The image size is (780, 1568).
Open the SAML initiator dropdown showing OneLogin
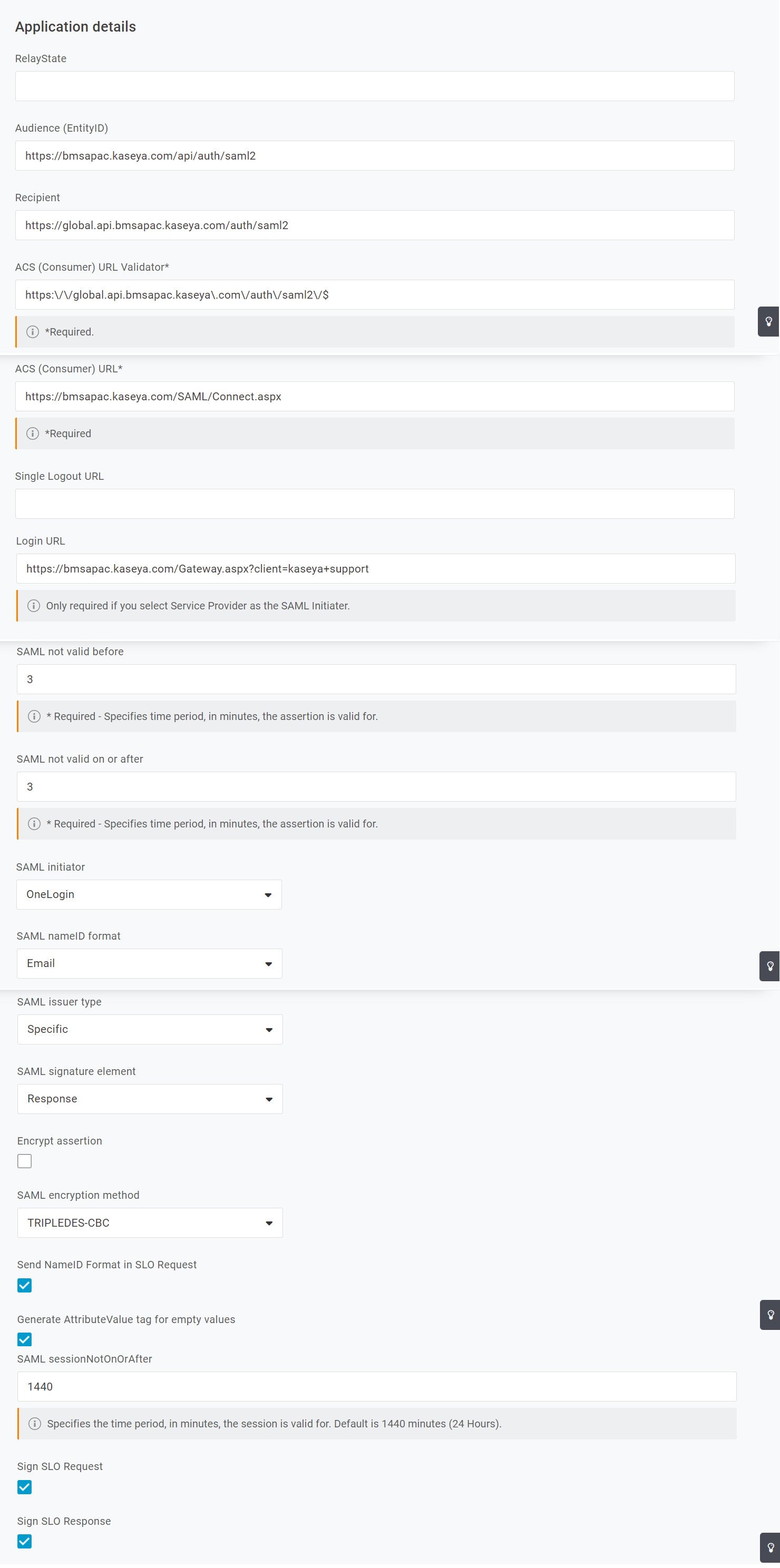[x=149, y=895]
